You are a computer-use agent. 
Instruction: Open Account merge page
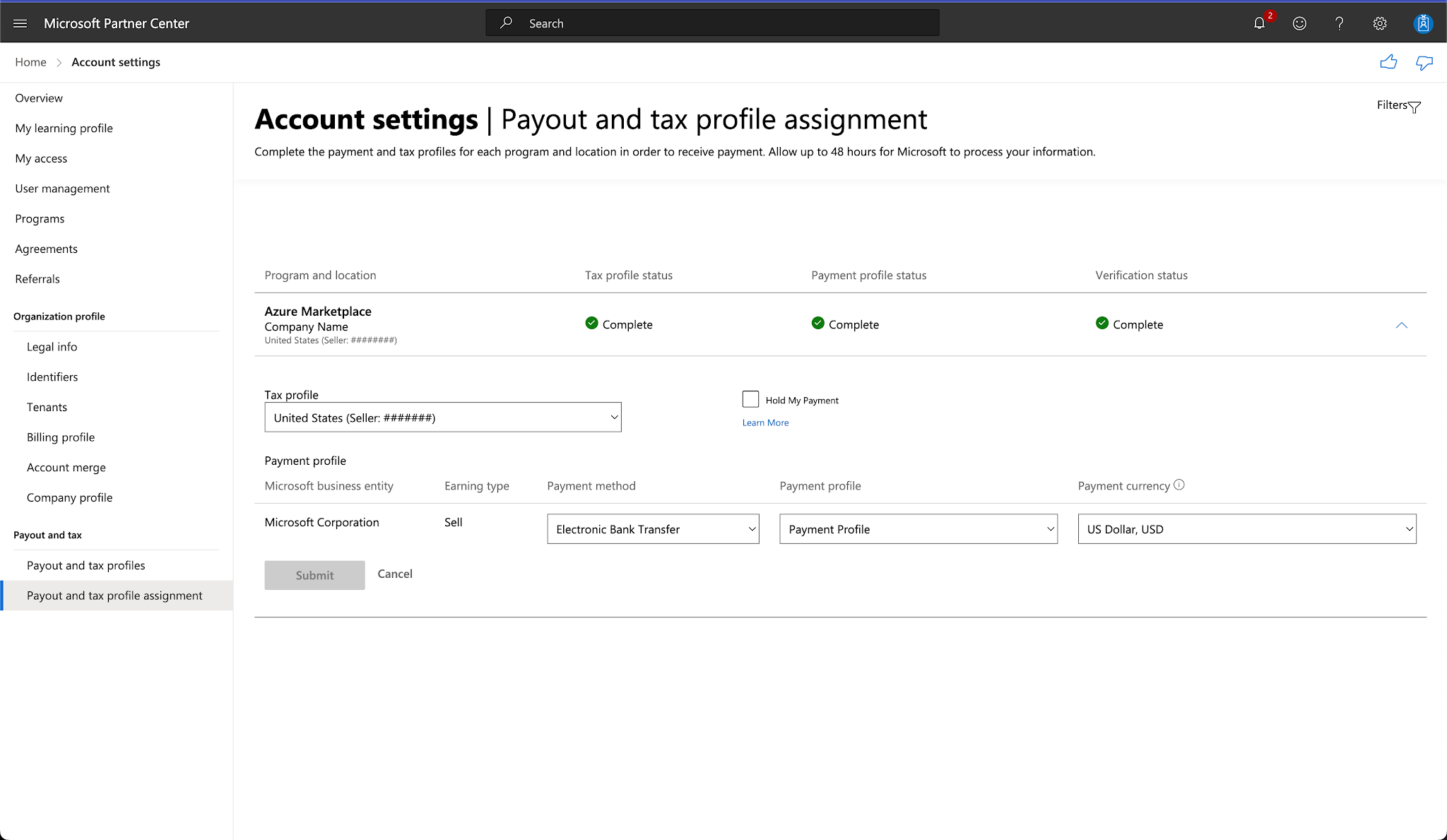pyautogui.click(x=66, y=468)
